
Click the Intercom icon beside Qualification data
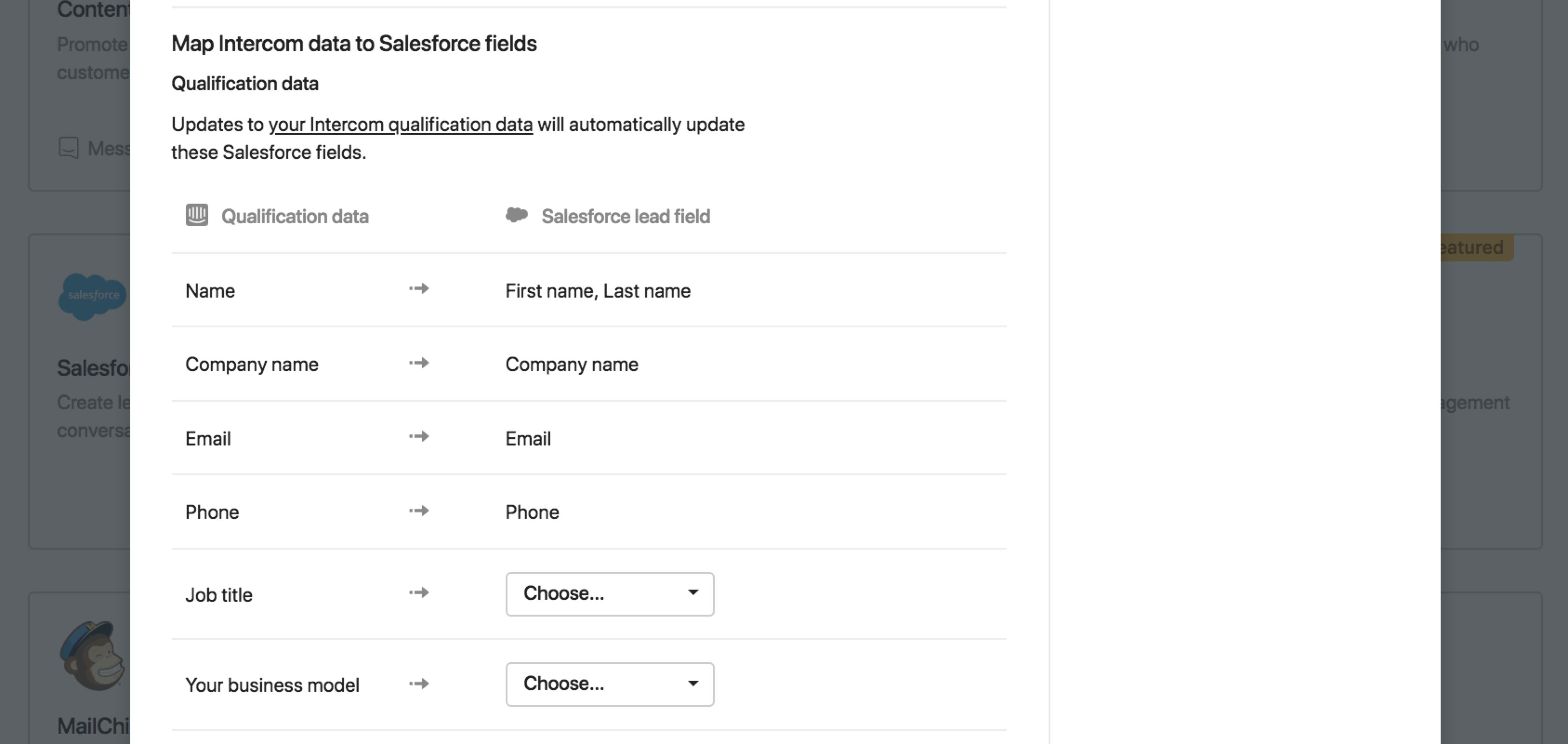click(196, 216)
